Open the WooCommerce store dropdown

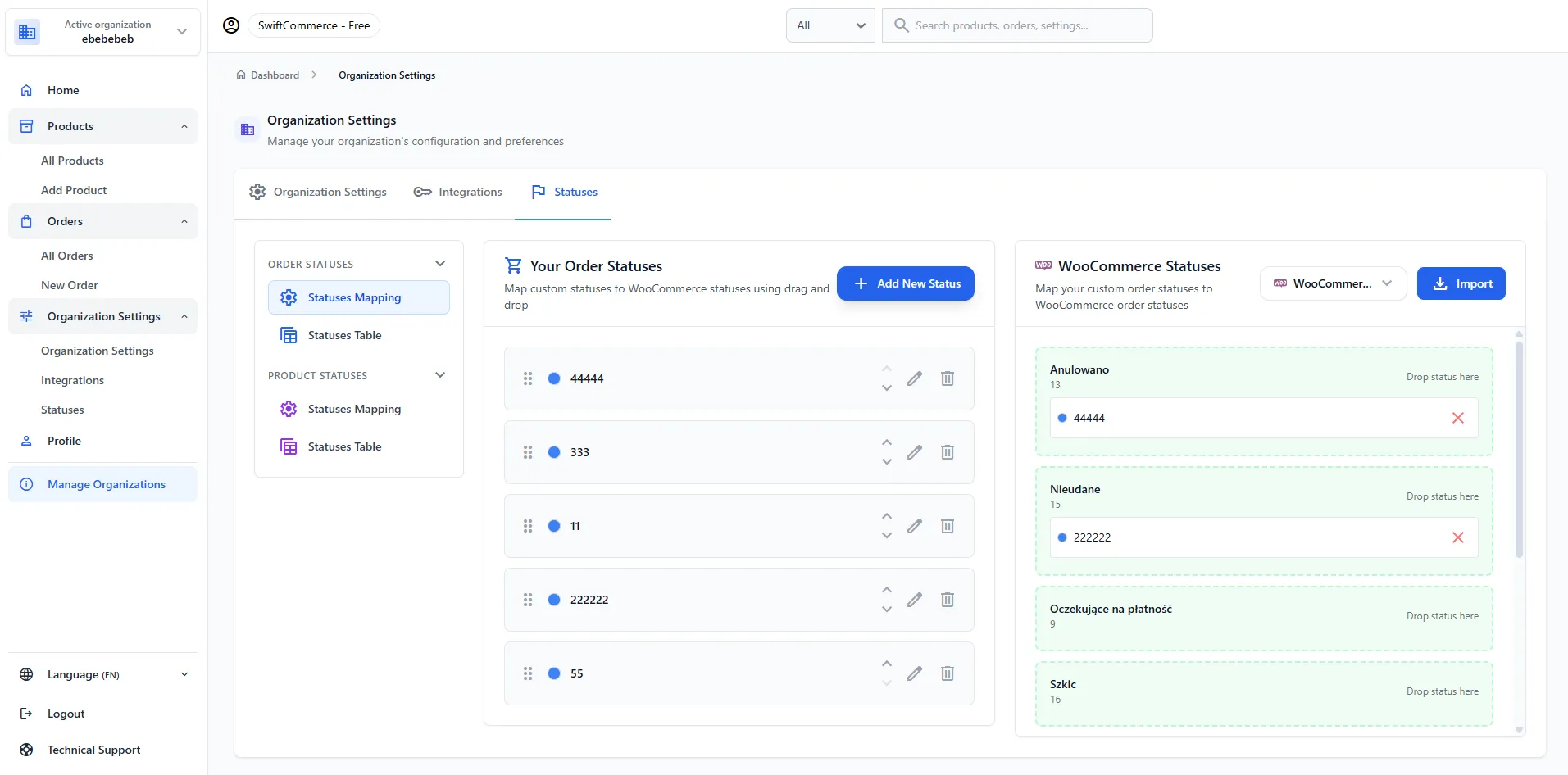pyautogui.click(x=1332, y=283)
